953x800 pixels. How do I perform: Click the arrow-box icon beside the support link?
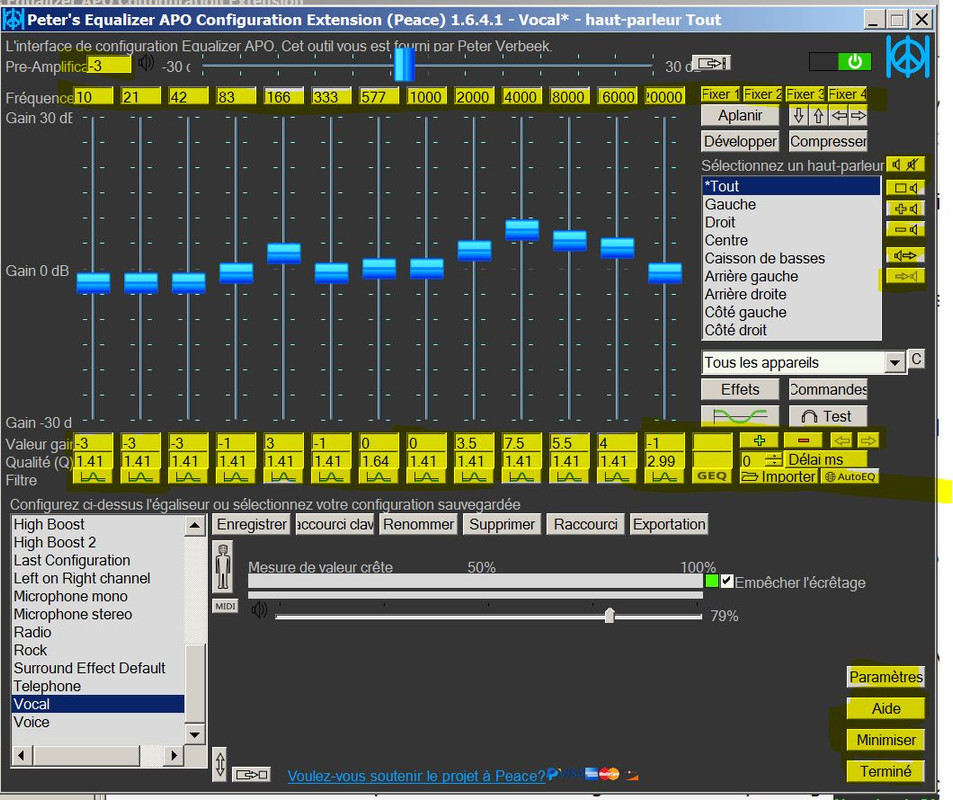pos(251,774)
